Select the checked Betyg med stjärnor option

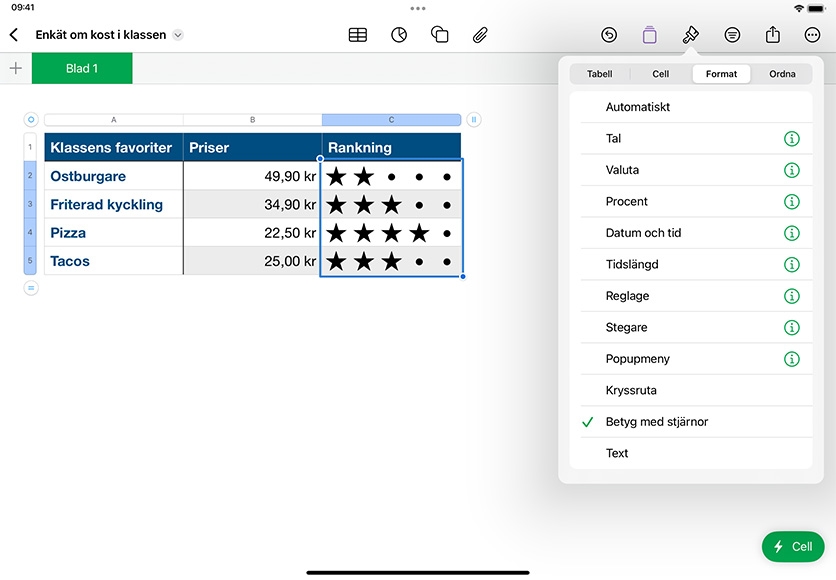(691, 422)
